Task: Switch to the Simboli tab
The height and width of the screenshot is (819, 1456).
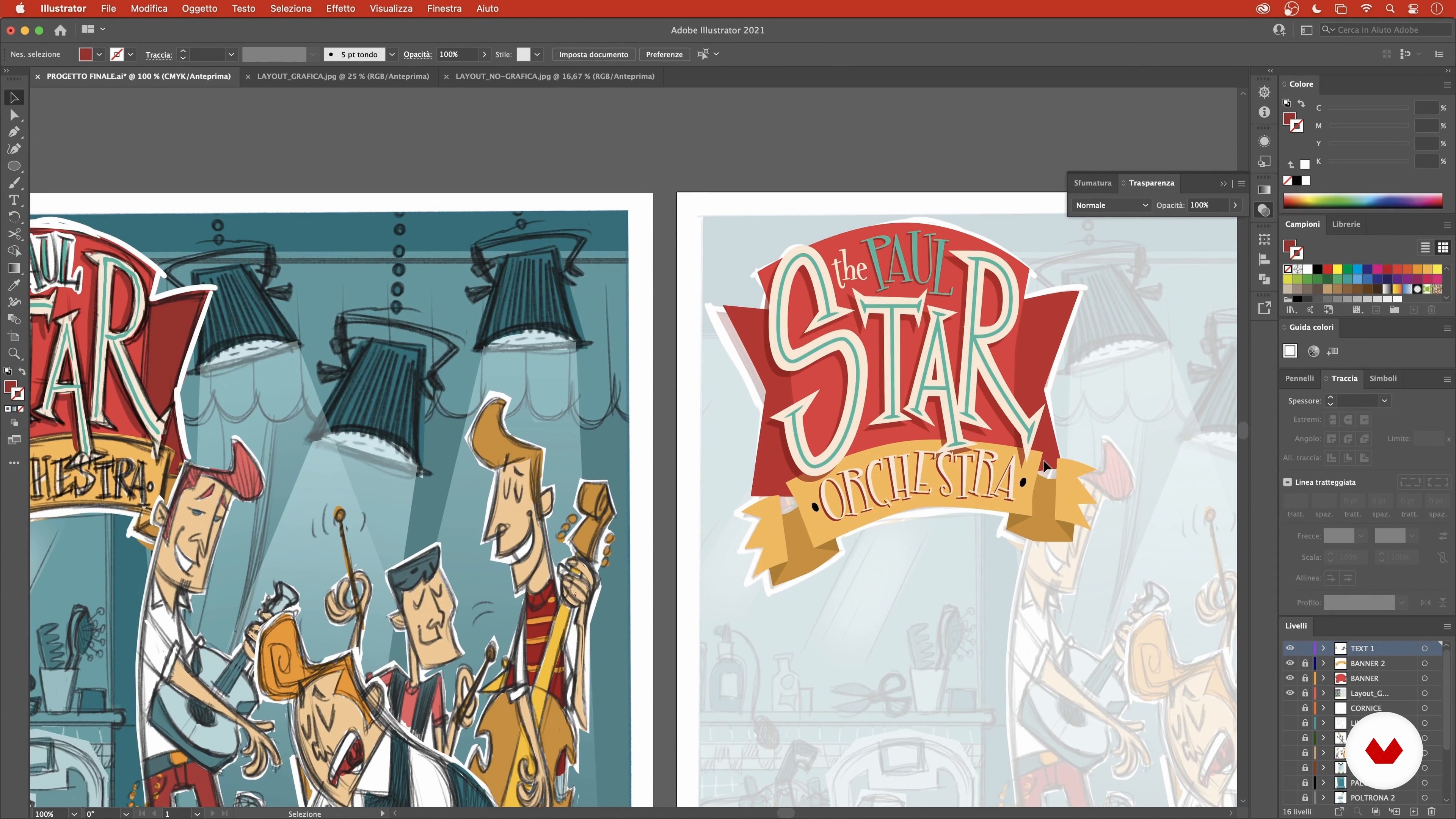Action: click(1383, 379)
